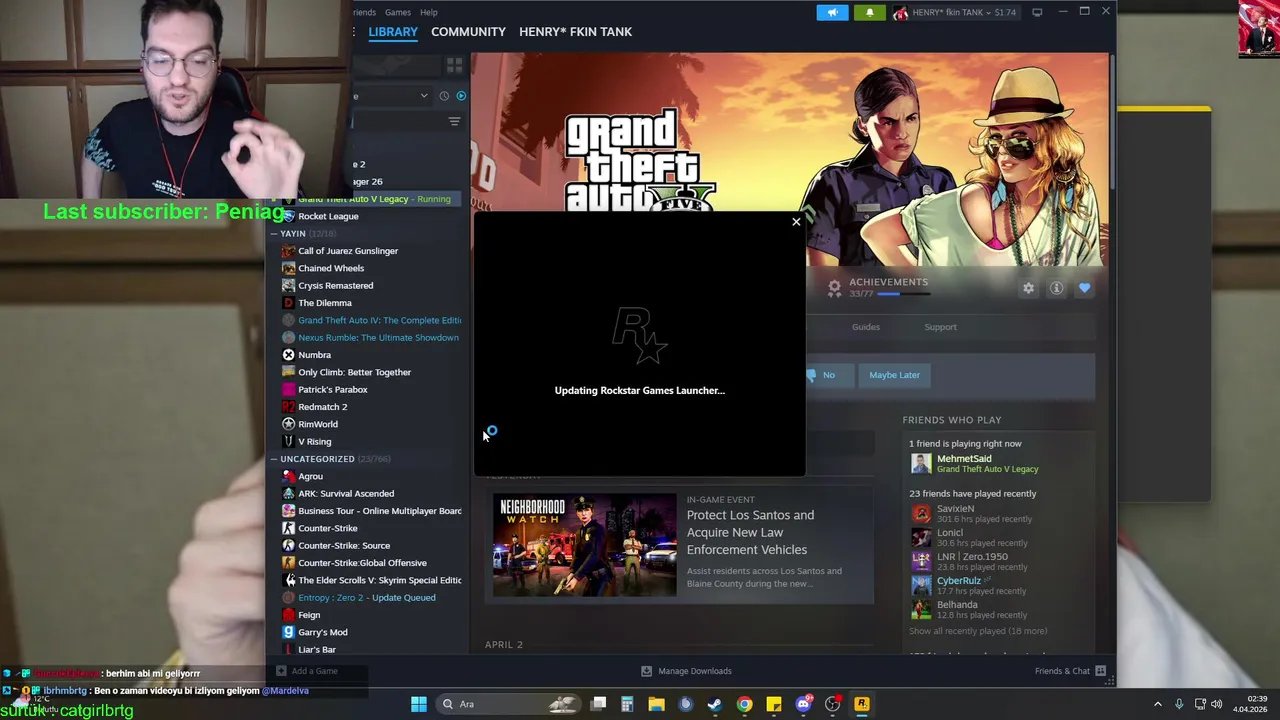
Task: Add a Game plus icon
Action: tap(281, 671)
